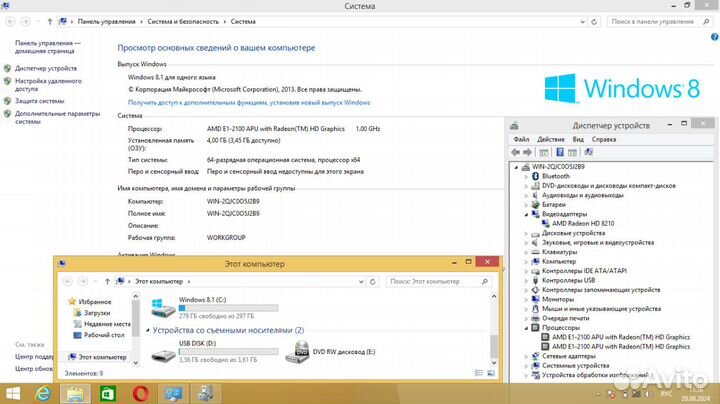The image size is (720, 404).
Task: Open File Explorer taskbar icon
Action: tap(75, 394)
